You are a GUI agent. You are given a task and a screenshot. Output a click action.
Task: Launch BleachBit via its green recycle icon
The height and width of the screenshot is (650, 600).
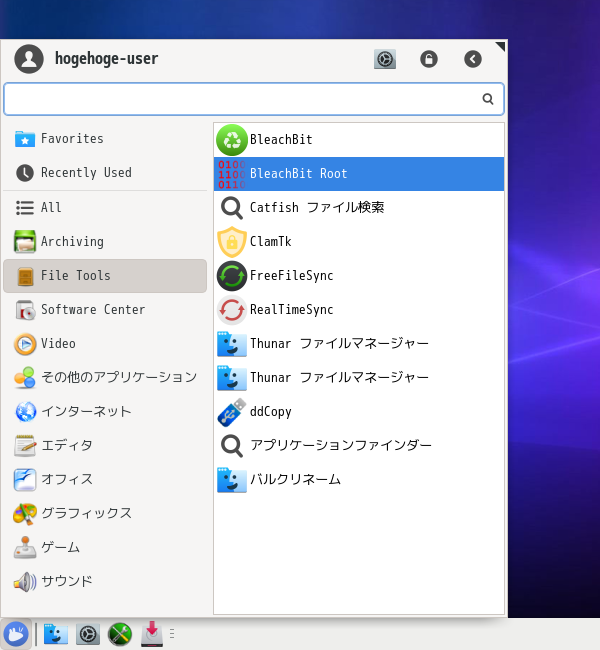(x=232, y=140)
